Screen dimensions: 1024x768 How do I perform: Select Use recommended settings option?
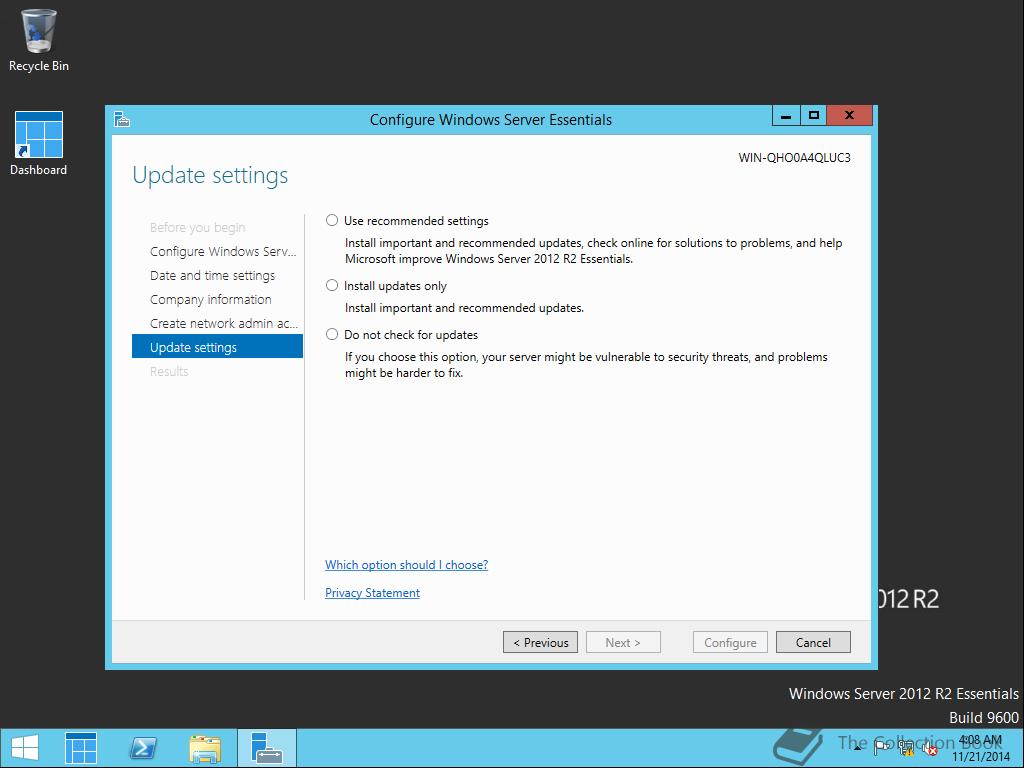coord(332,221)
